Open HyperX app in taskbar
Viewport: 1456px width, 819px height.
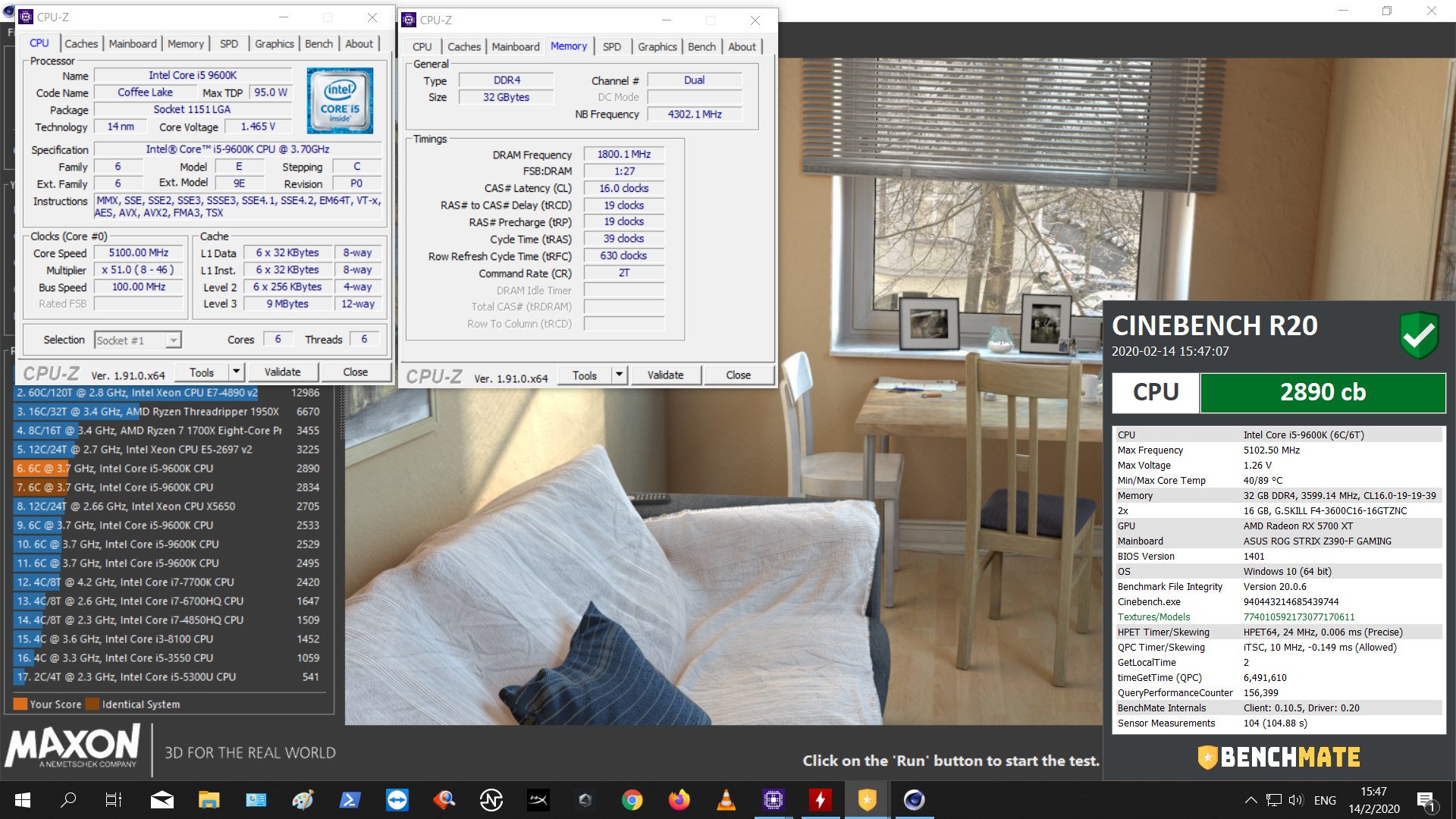click(x=538, y=800)
